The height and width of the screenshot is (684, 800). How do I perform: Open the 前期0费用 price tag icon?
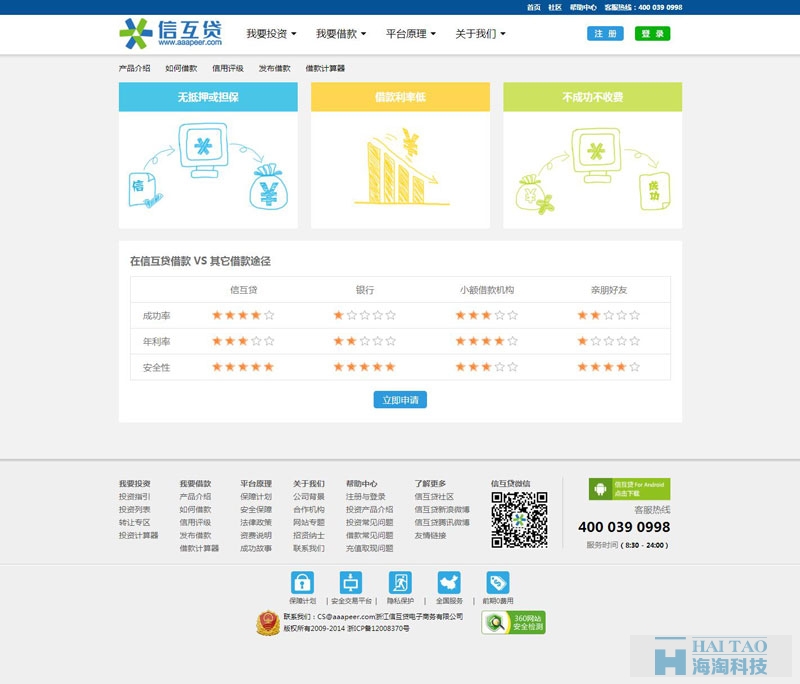[x=497, y=582]
